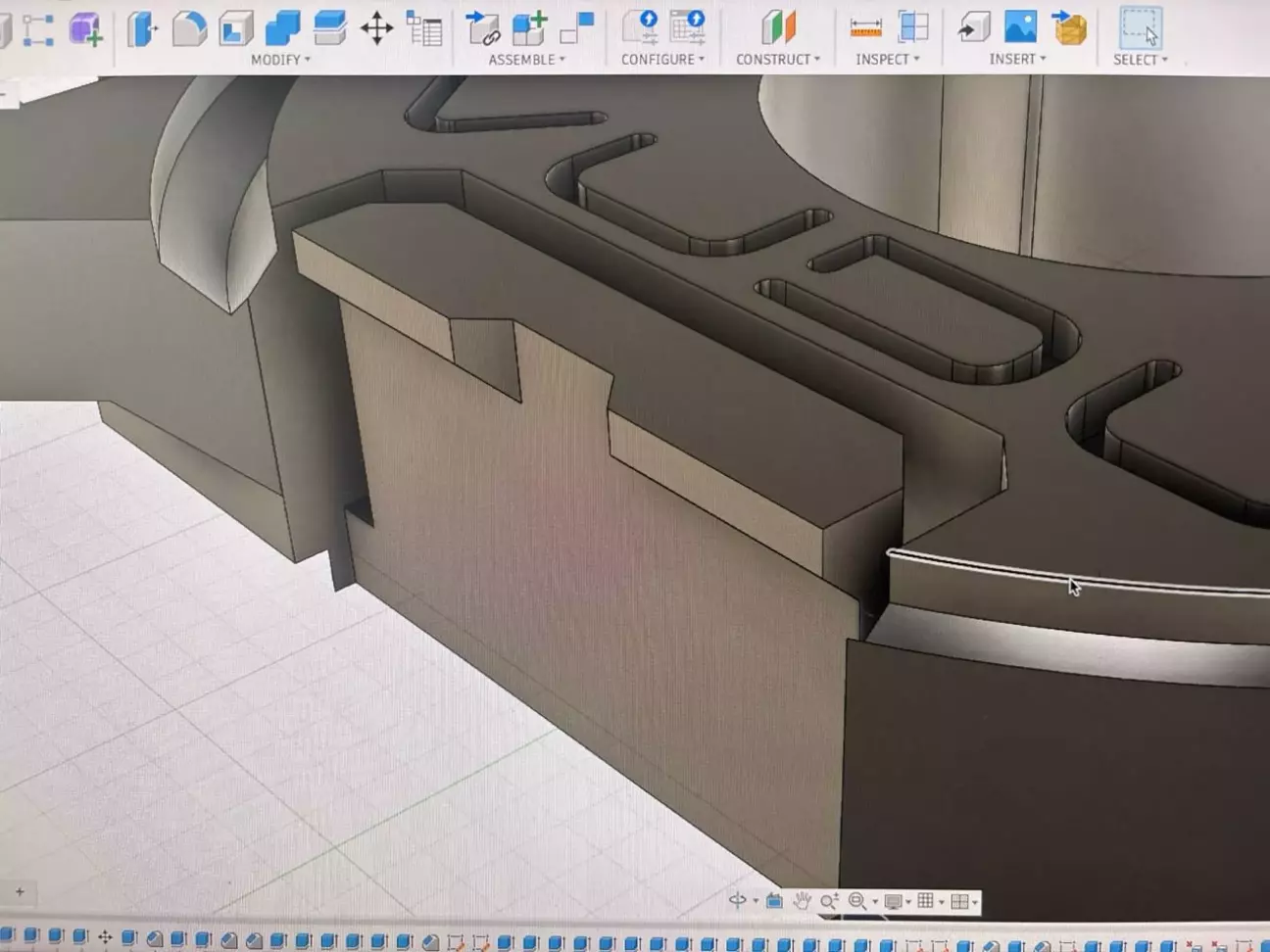1270x952 pixels.
Task: Toggle the window Select tool
Action: click(1141, 27)
